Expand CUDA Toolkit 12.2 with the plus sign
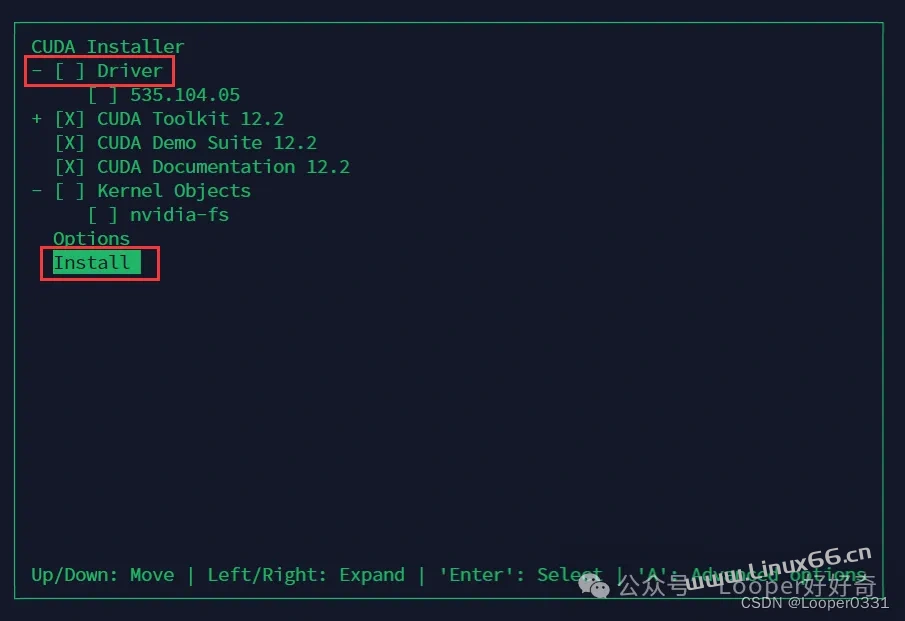Image resolution: width=905 pixels, height=621 pixels. point(37,119)
